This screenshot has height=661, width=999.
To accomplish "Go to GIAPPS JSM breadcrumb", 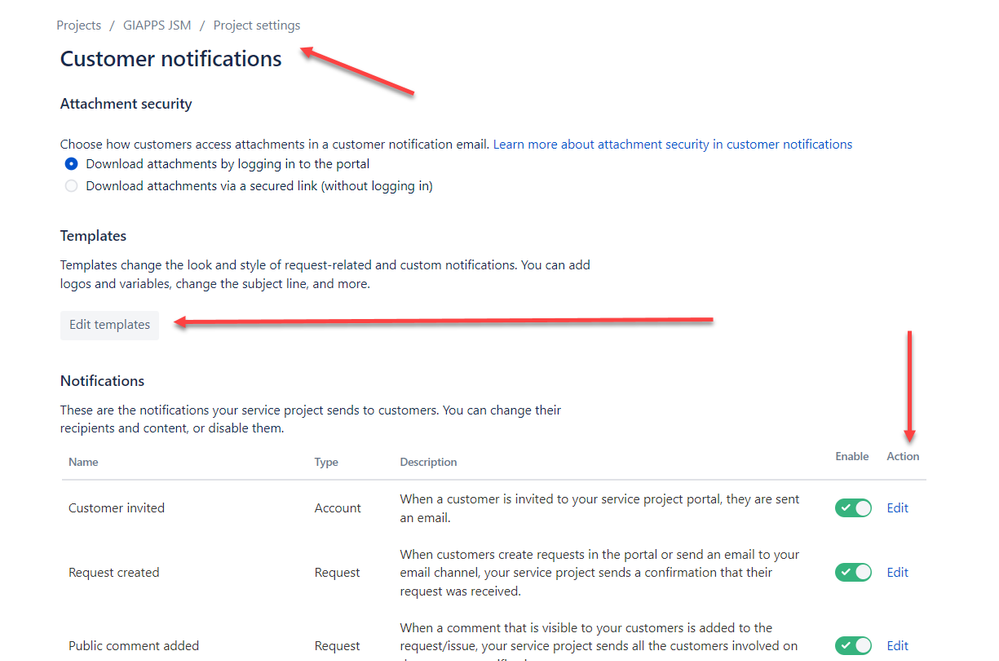I will point(157,25).
